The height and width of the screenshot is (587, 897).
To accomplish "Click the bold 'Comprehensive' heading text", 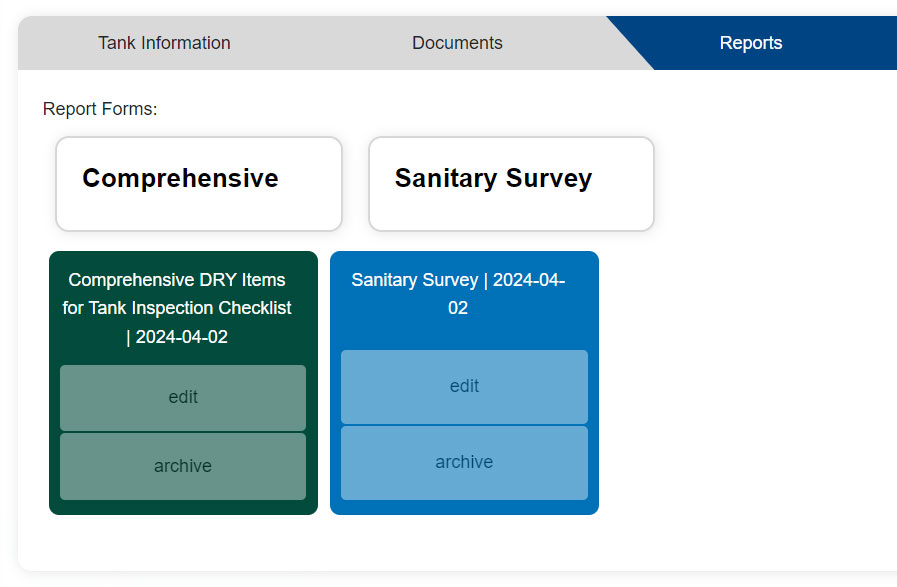I will [x=180, y=179].
